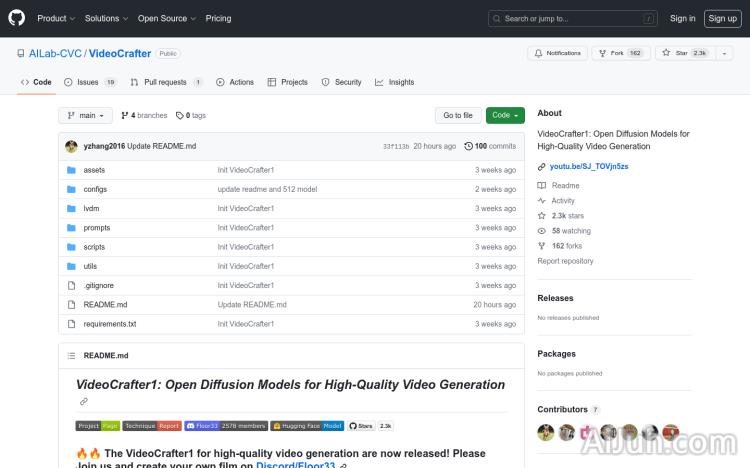Open yzhang2016 avatar in commit row
This screenshot has width=750, height=468.
click(71, 146)
